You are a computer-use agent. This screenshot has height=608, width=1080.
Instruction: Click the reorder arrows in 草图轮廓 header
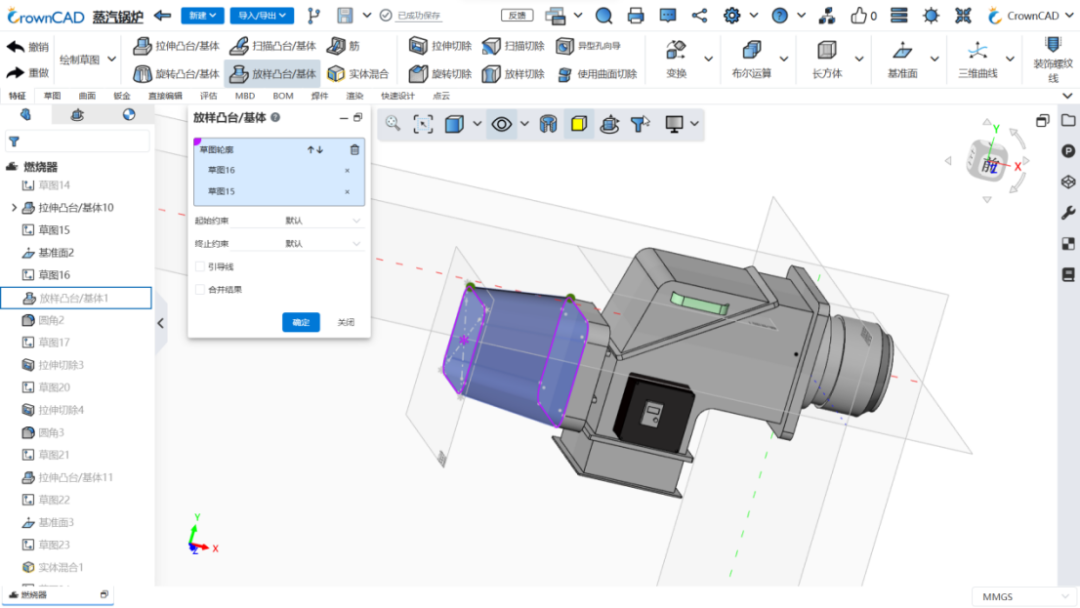point(315,149)
